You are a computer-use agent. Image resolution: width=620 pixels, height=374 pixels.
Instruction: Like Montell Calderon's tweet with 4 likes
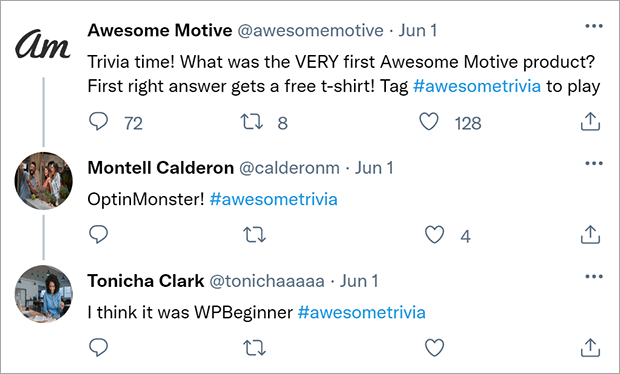(x=435, y=234)
